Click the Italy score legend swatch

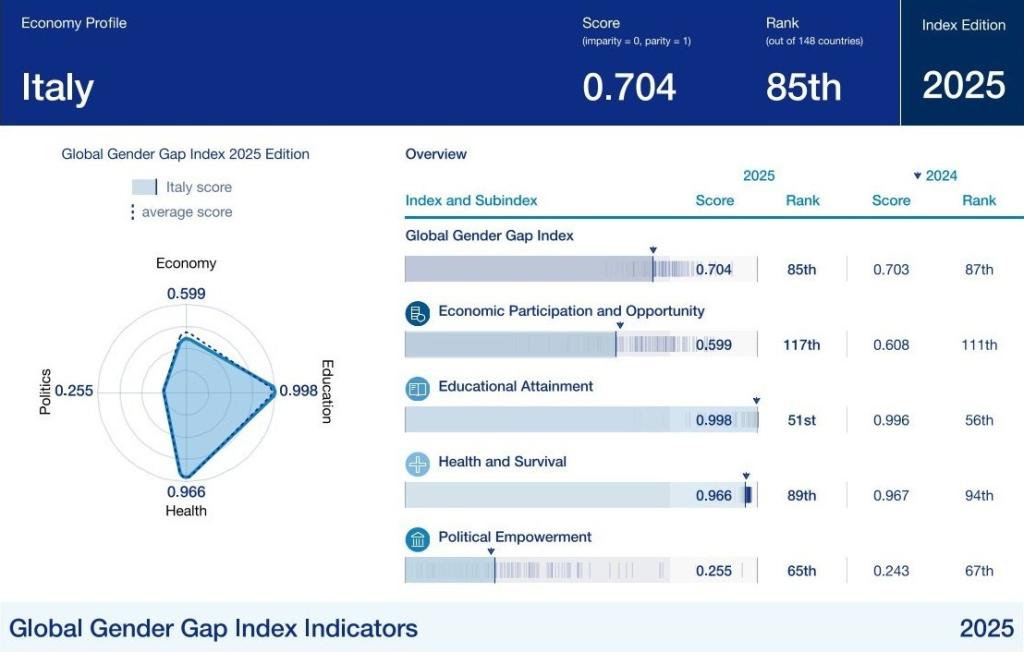click(x=145, y=187)
